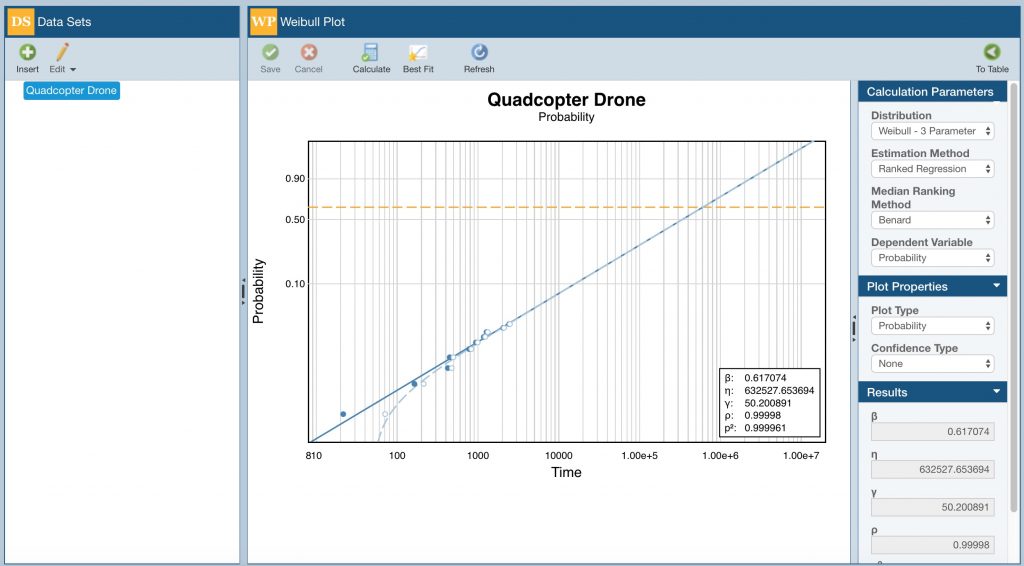Click the η result field
The width and height of the screenshot is (1024, 566).
coord(933,469)
